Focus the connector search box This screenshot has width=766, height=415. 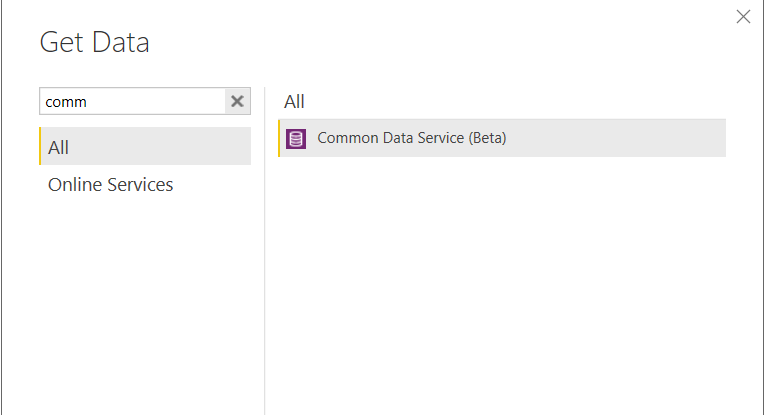point(132,101)
